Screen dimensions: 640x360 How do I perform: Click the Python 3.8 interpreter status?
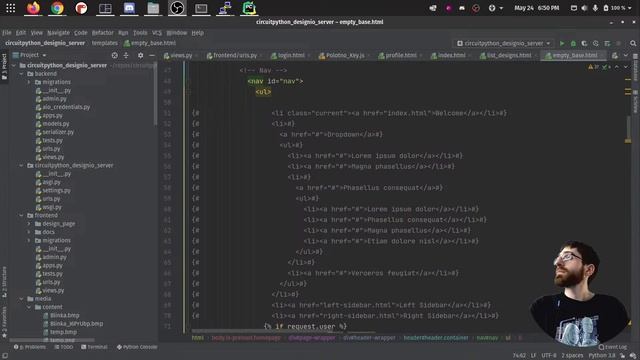[602, 356]
